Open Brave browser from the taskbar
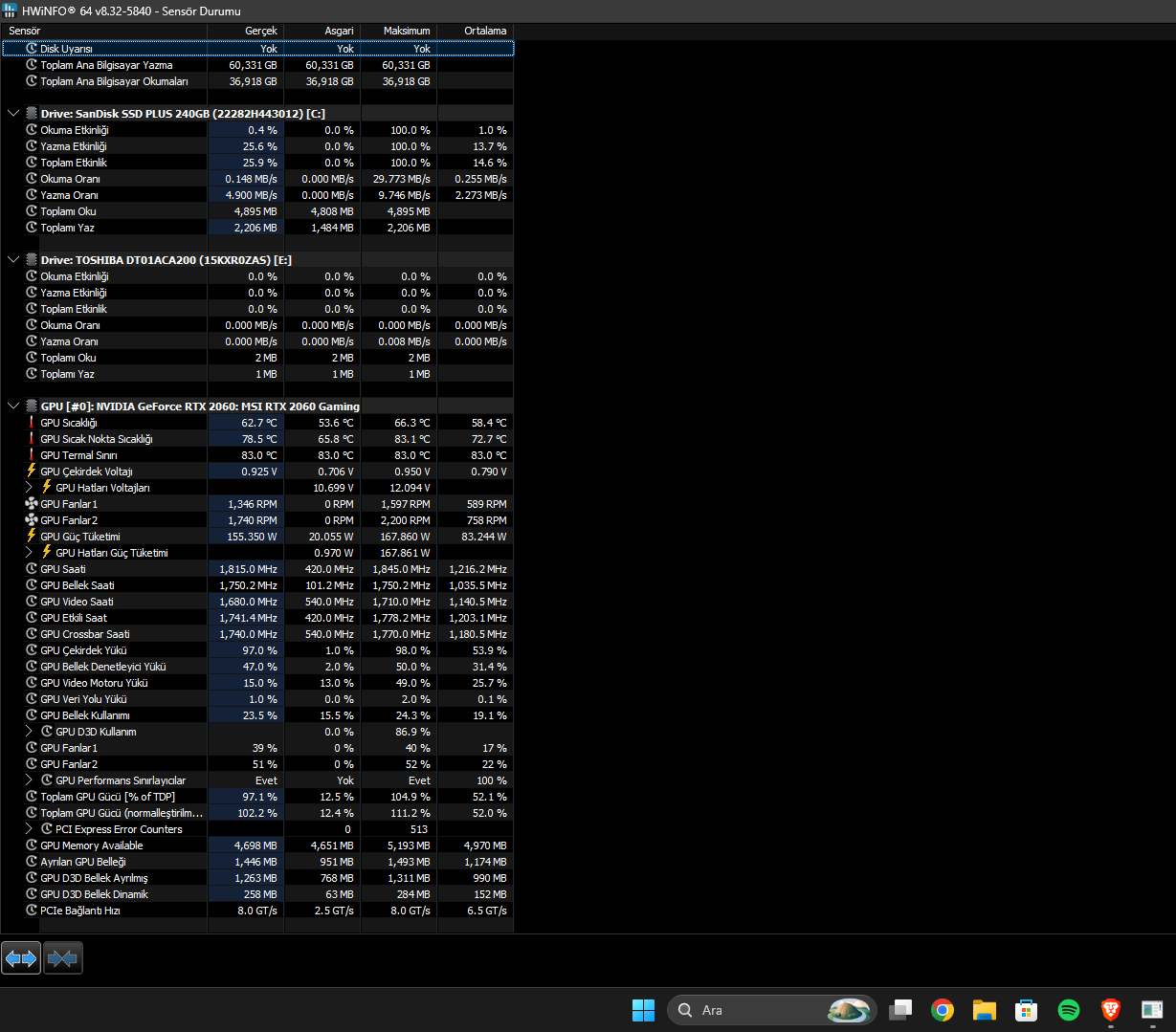Image resolution: width=1176 pixels, height=1032 pixels. [1110, 1010]
